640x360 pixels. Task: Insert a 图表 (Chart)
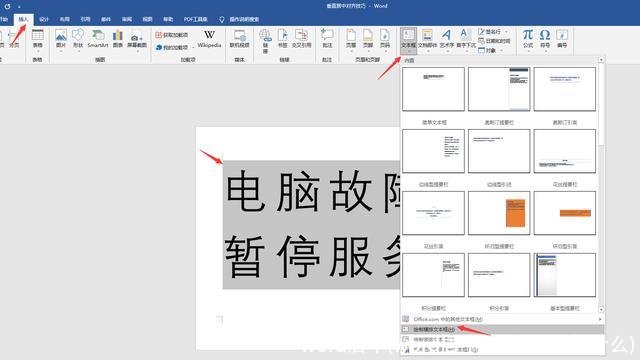pyautogui.click(x=118, y=39)
